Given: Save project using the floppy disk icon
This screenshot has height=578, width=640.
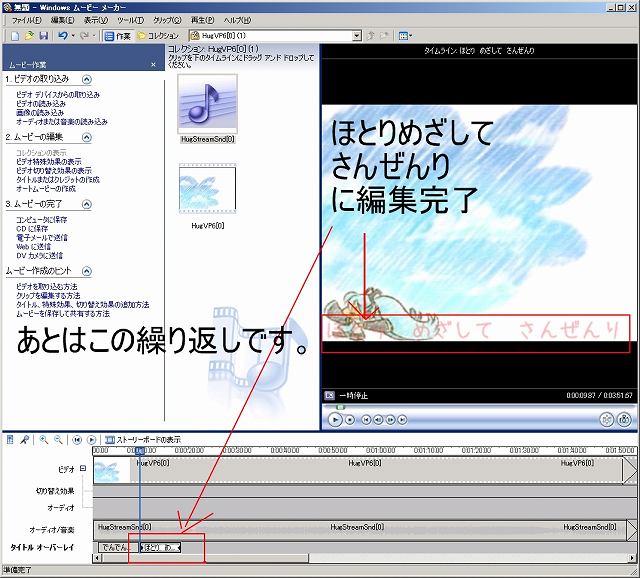Looking at the screenshot, I should [x=43, y=36].
